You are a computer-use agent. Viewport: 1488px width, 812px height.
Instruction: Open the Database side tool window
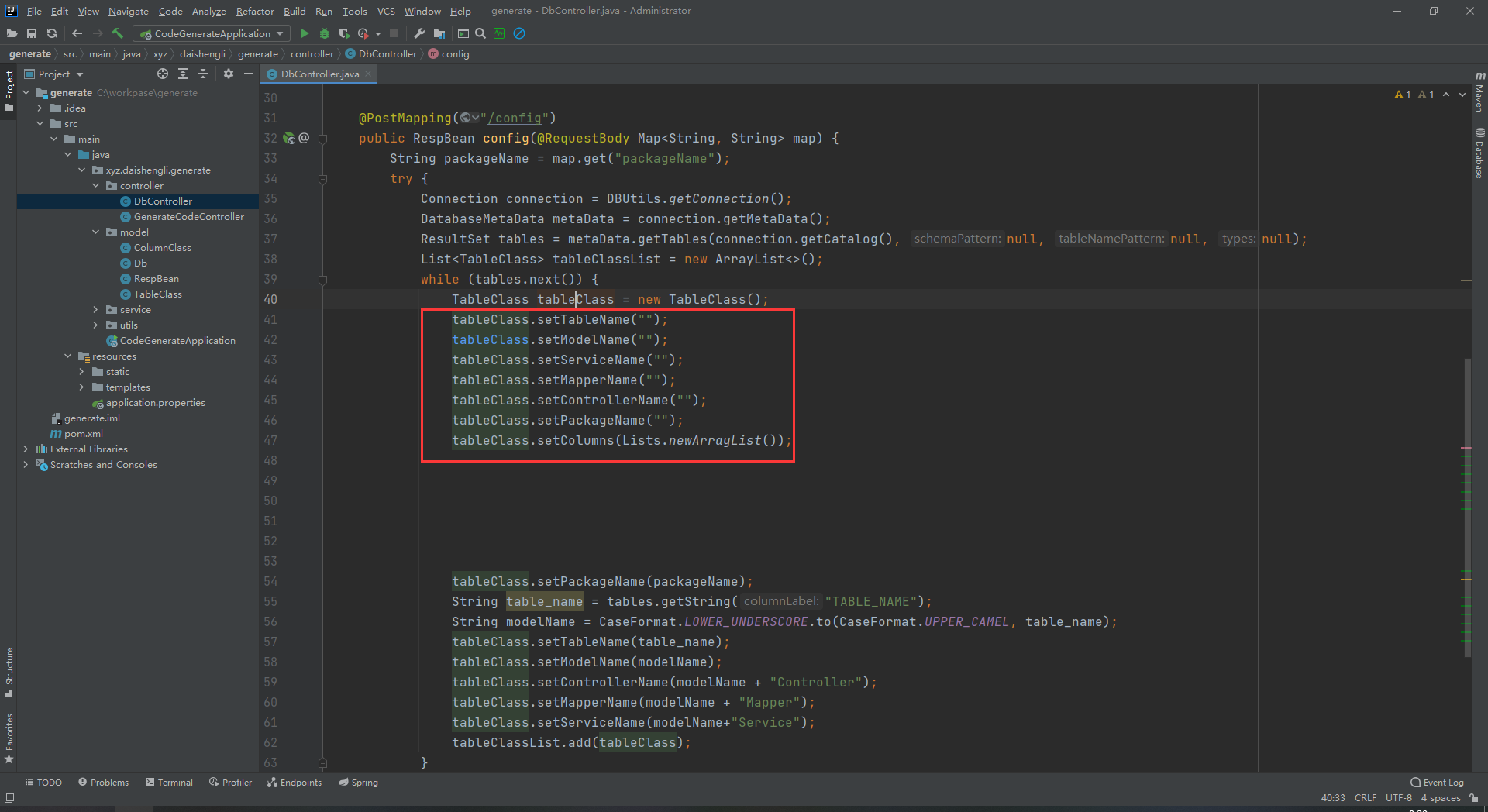pos(1479,153)
